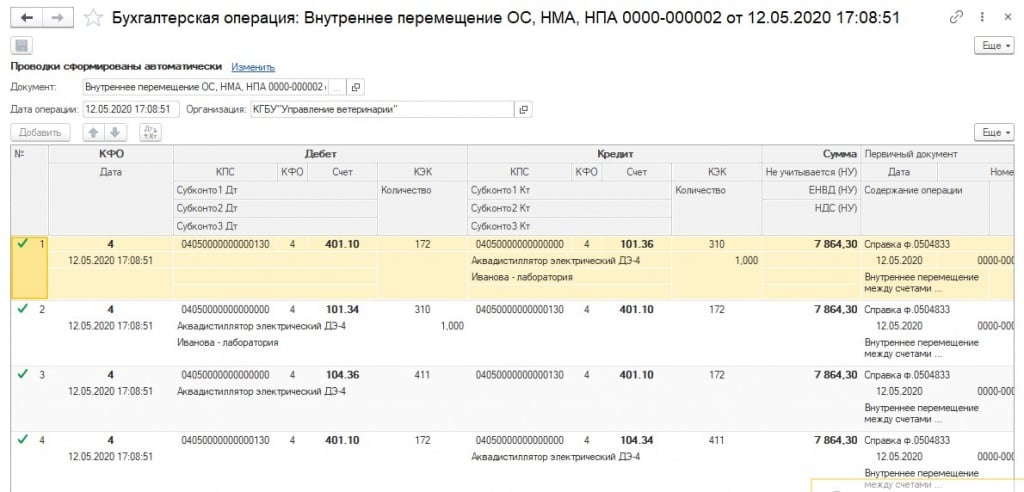Toggle green checkmark of row 1
Viewport: 1024px width, 492px height.
click(x=22, y=244)
